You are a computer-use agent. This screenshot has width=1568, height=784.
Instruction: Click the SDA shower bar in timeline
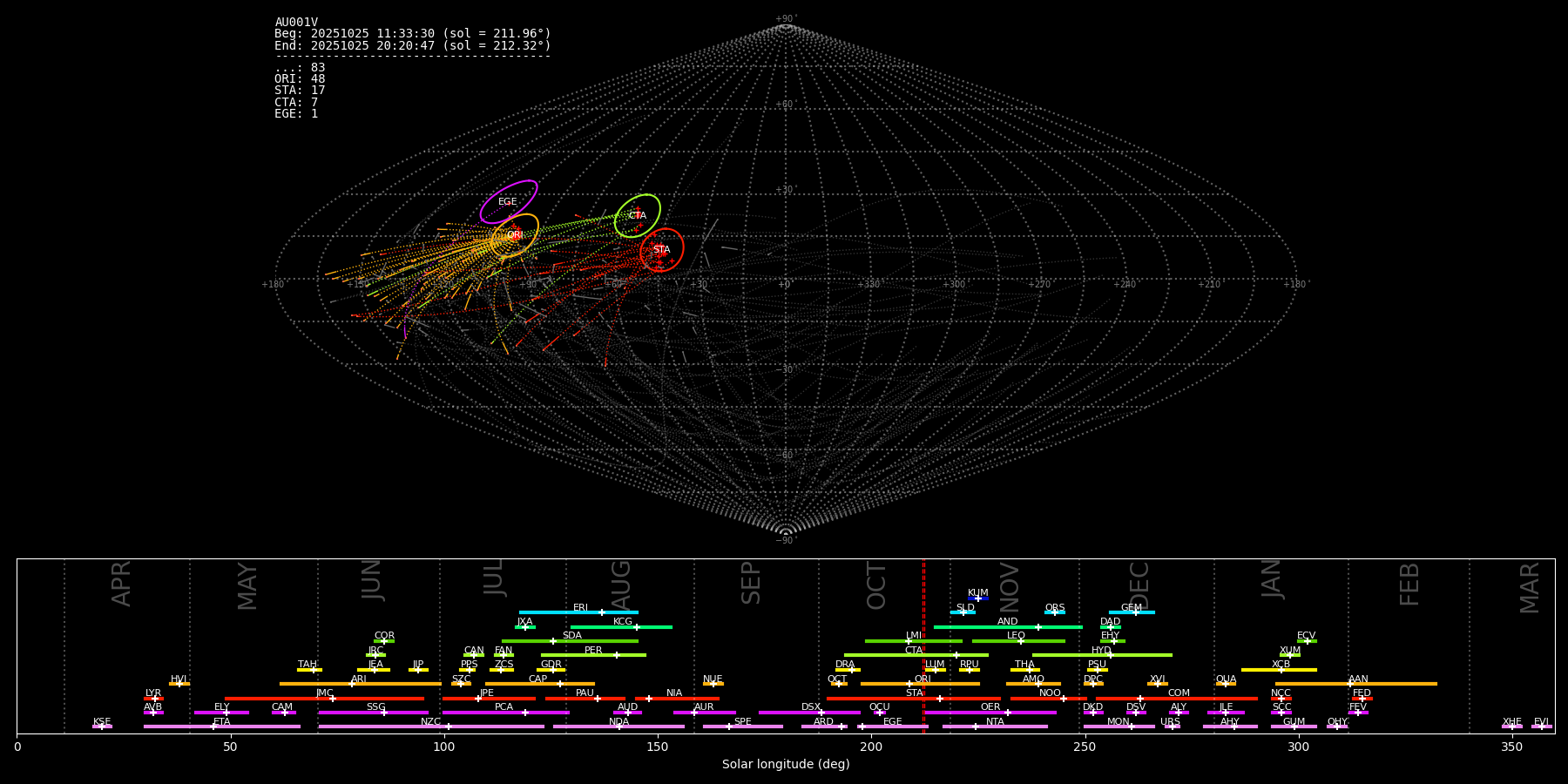point(570,641)
